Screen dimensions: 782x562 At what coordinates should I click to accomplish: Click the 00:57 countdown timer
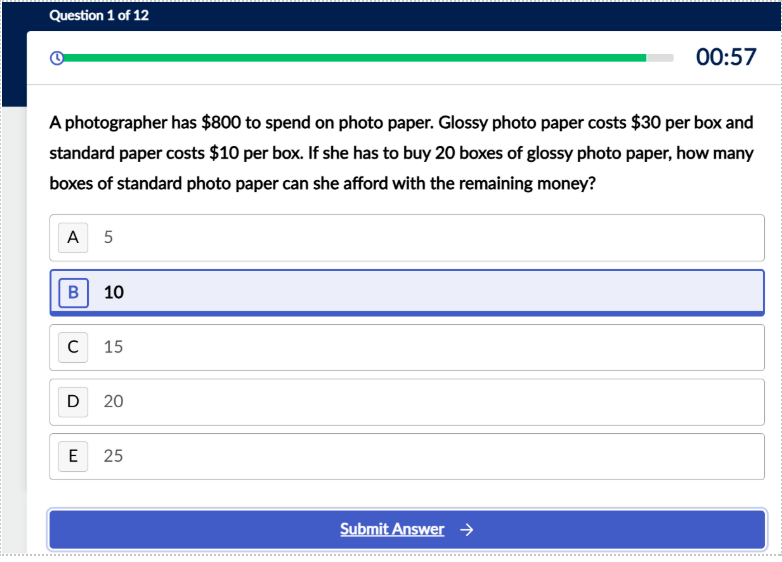point(726,57)
